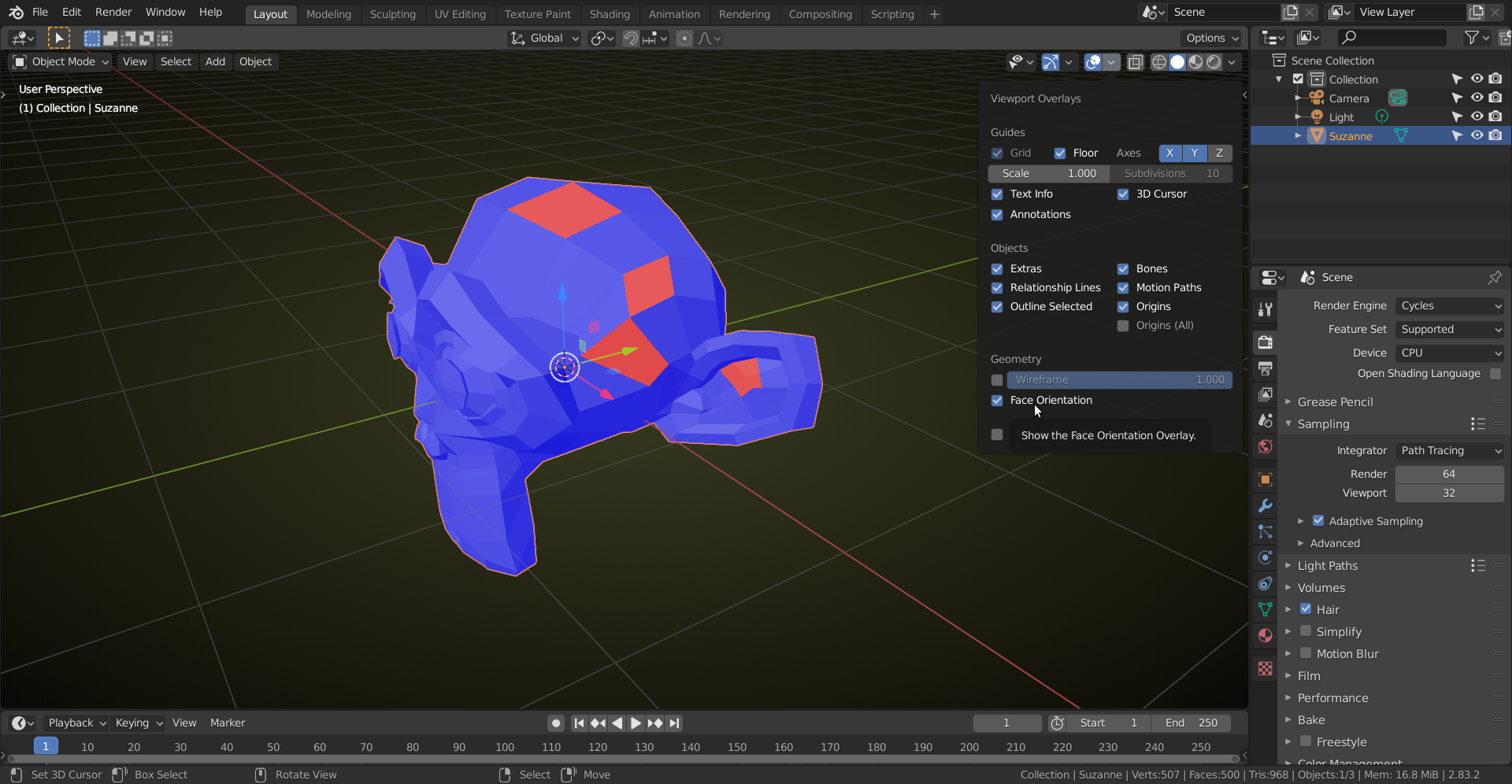The width and height of the screenshot is (1512, 784).
Task: Enable the Wireframe geometry overlay checkbox
Action: pos(997,380)
